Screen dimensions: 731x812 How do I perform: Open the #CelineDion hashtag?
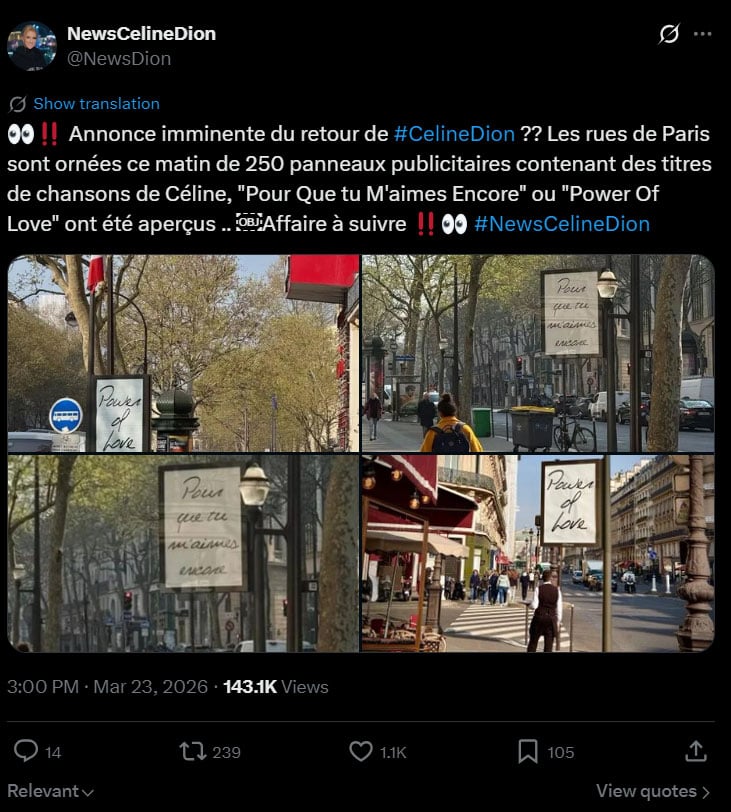454,134
